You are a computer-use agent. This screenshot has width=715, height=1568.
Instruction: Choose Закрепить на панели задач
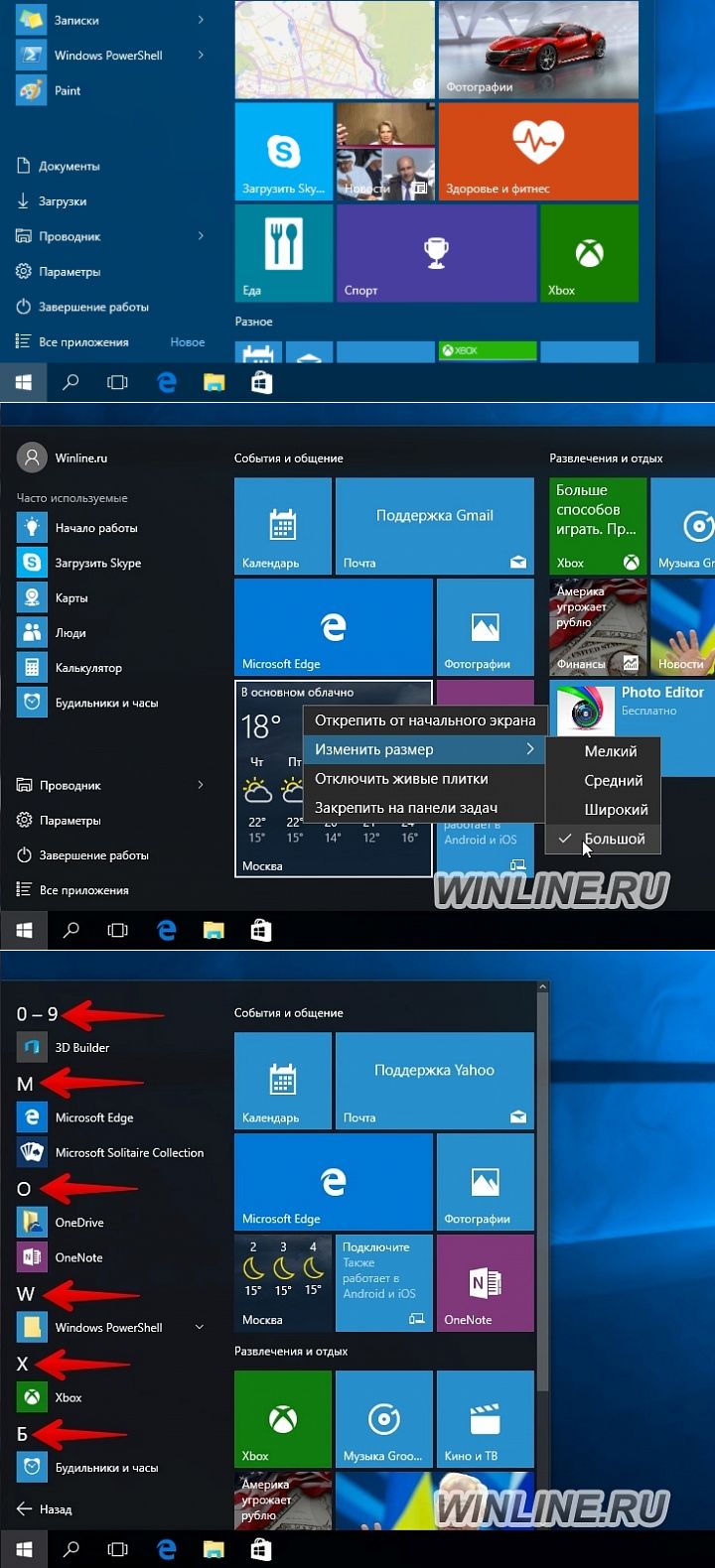pos(406,808)
